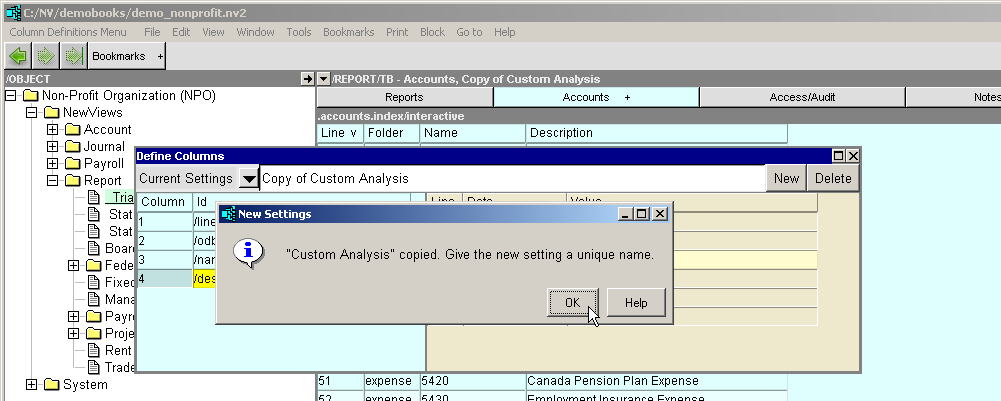Screen dimensions: 1001x401
Task: Click the New Settings title bar app icon
Action: [227, 214]
